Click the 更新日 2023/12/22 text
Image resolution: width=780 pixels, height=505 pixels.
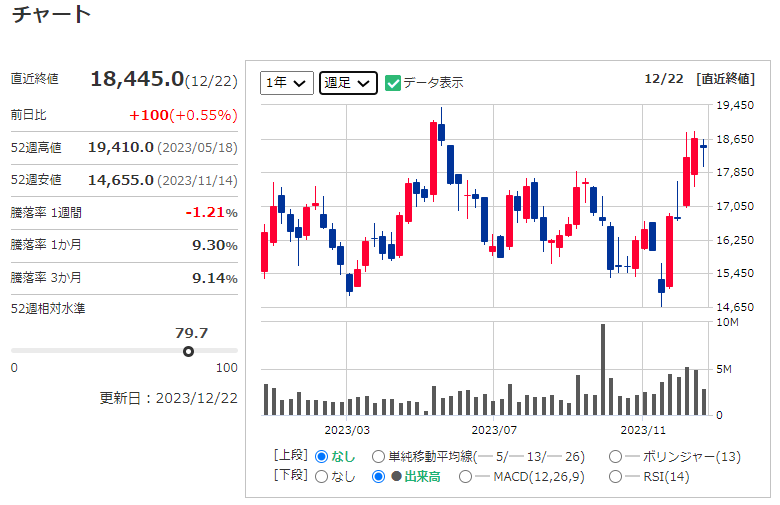tap(169, 397)
